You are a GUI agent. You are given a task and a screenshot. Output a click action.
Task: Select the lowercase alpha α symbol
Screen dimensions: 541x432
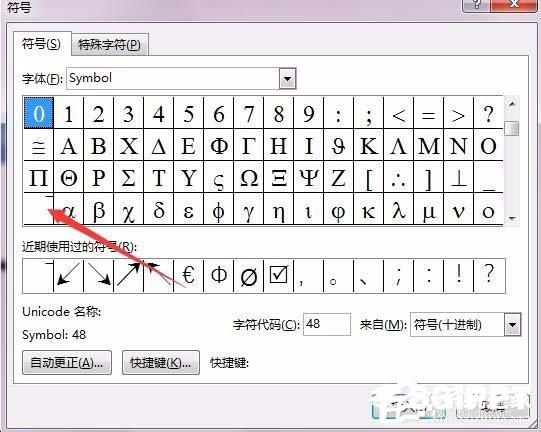pos(68,209)
